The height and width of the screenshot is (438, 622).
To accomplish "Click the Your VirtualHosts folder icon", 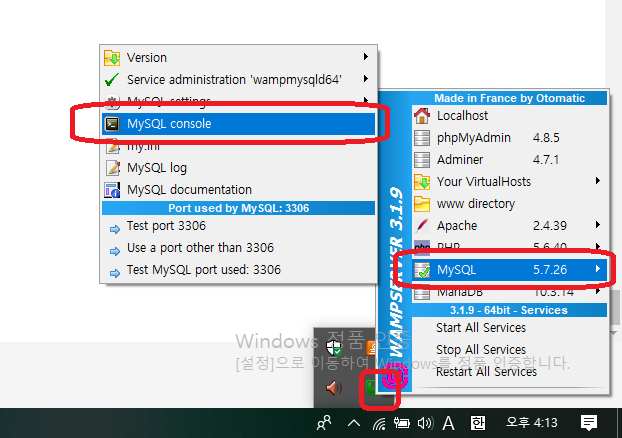I will click(422, 182).
